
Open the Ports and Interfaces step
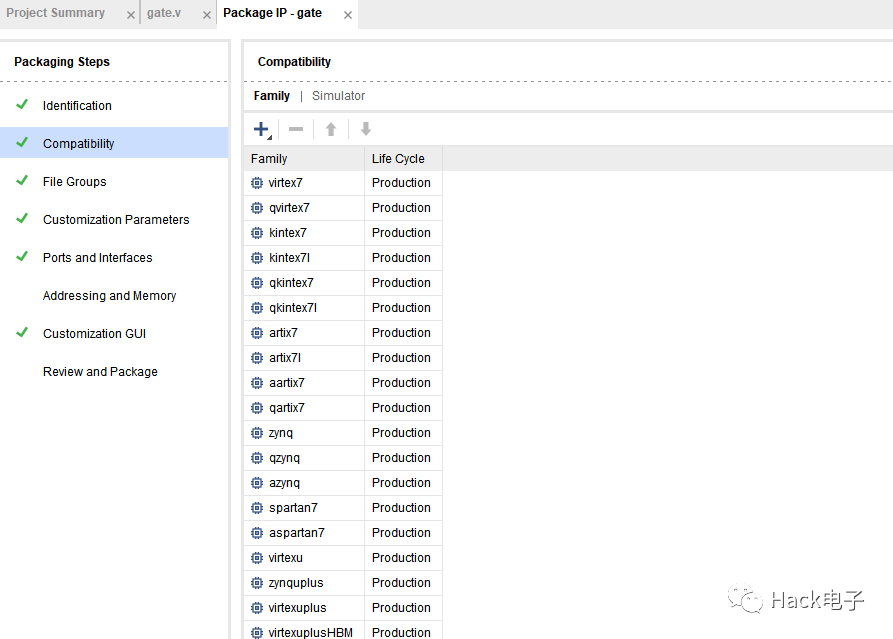(x=97, y=257)
